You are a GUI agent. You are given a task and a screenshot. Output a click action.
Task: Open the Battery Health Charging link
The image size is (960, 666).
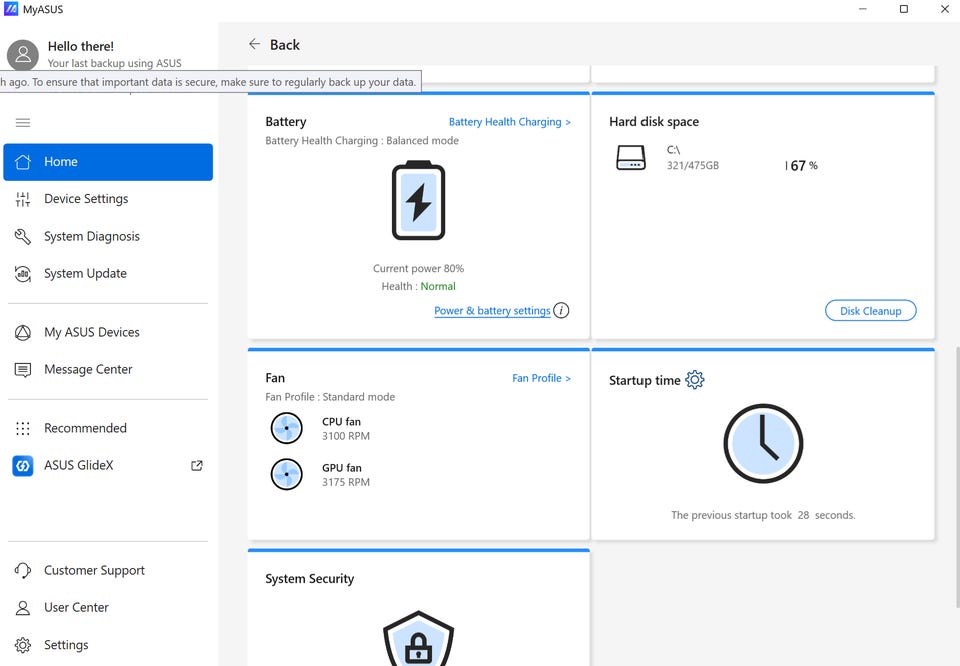pyautogui.click(x=509, y=122)
